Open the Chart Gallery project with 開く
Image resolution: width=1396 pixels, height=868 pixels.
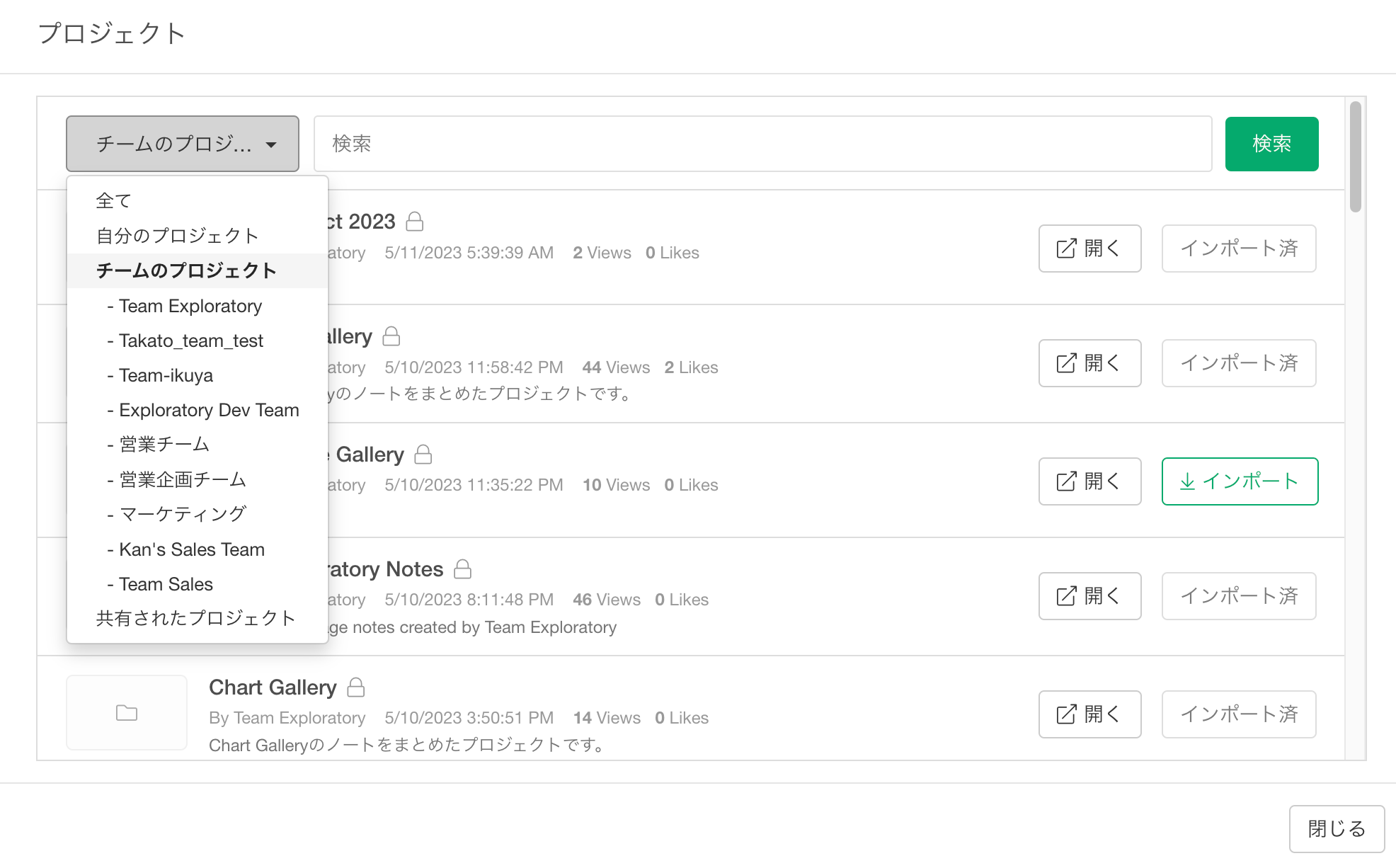[x=1089, y=714]
